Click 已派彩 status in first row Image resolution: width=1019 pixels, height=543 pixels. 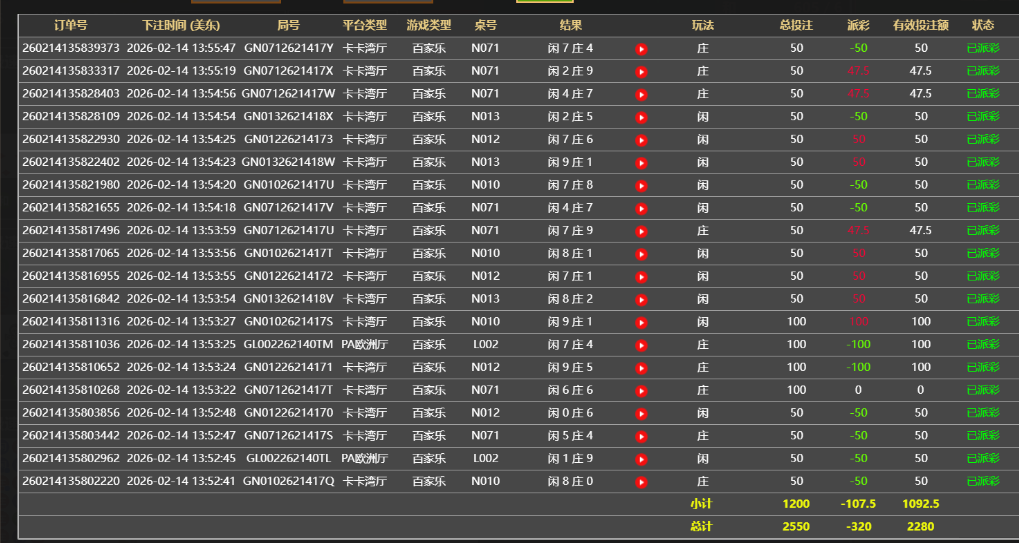coord(983,48)
